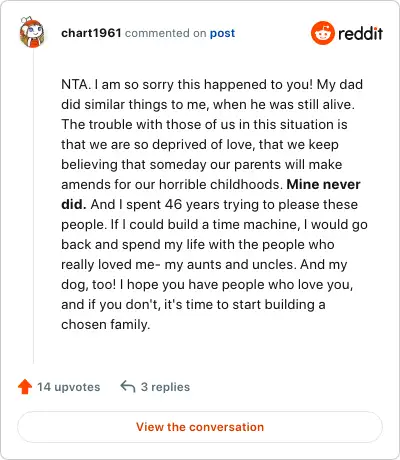Viewport: 400px width, 460px height.
Task: Click the phrase "my aunts and uncles"
Action: pos(230,264)
